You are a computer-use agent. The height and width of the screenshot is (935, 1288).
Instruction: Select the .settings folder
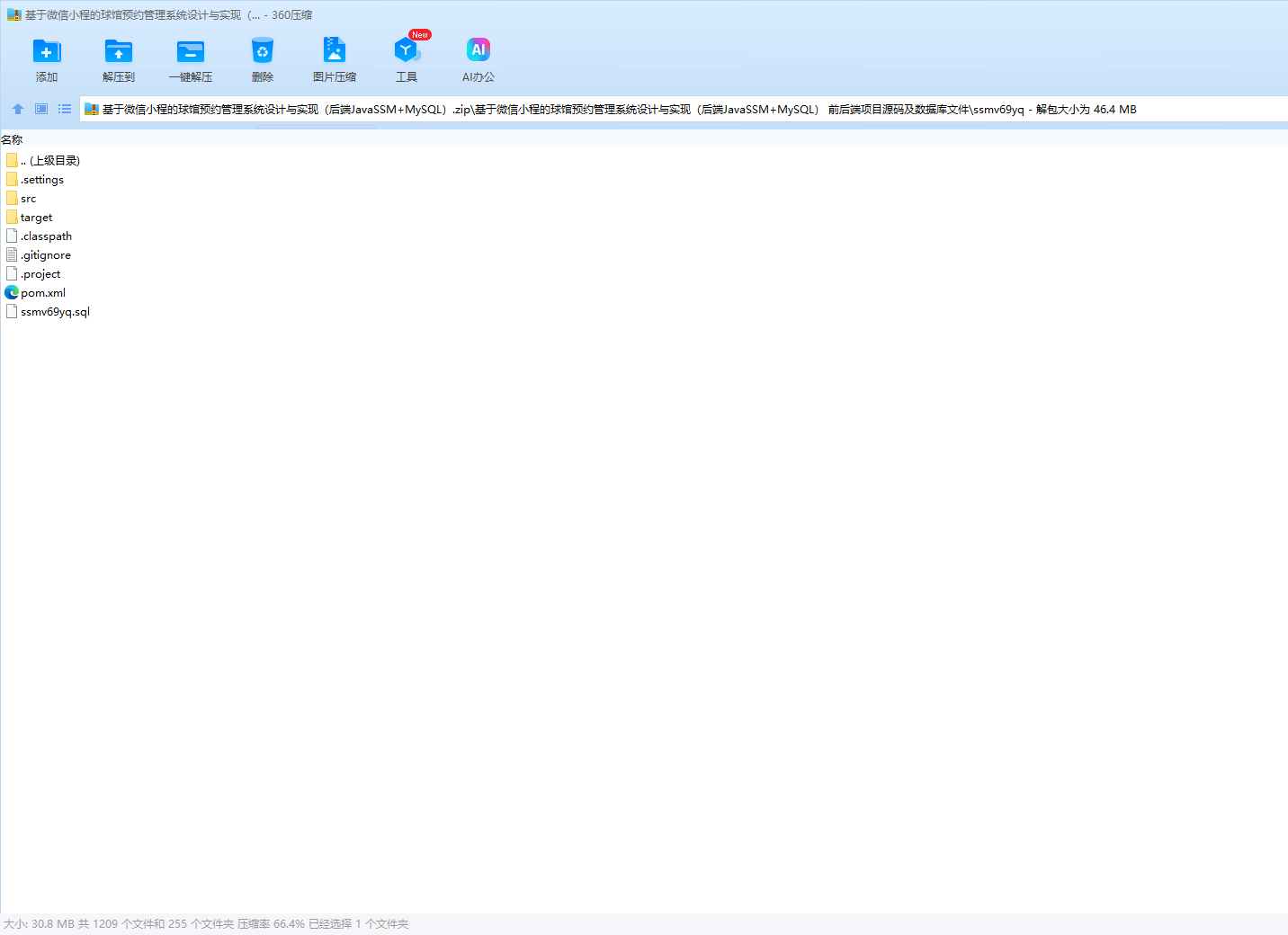click(35, 179)
